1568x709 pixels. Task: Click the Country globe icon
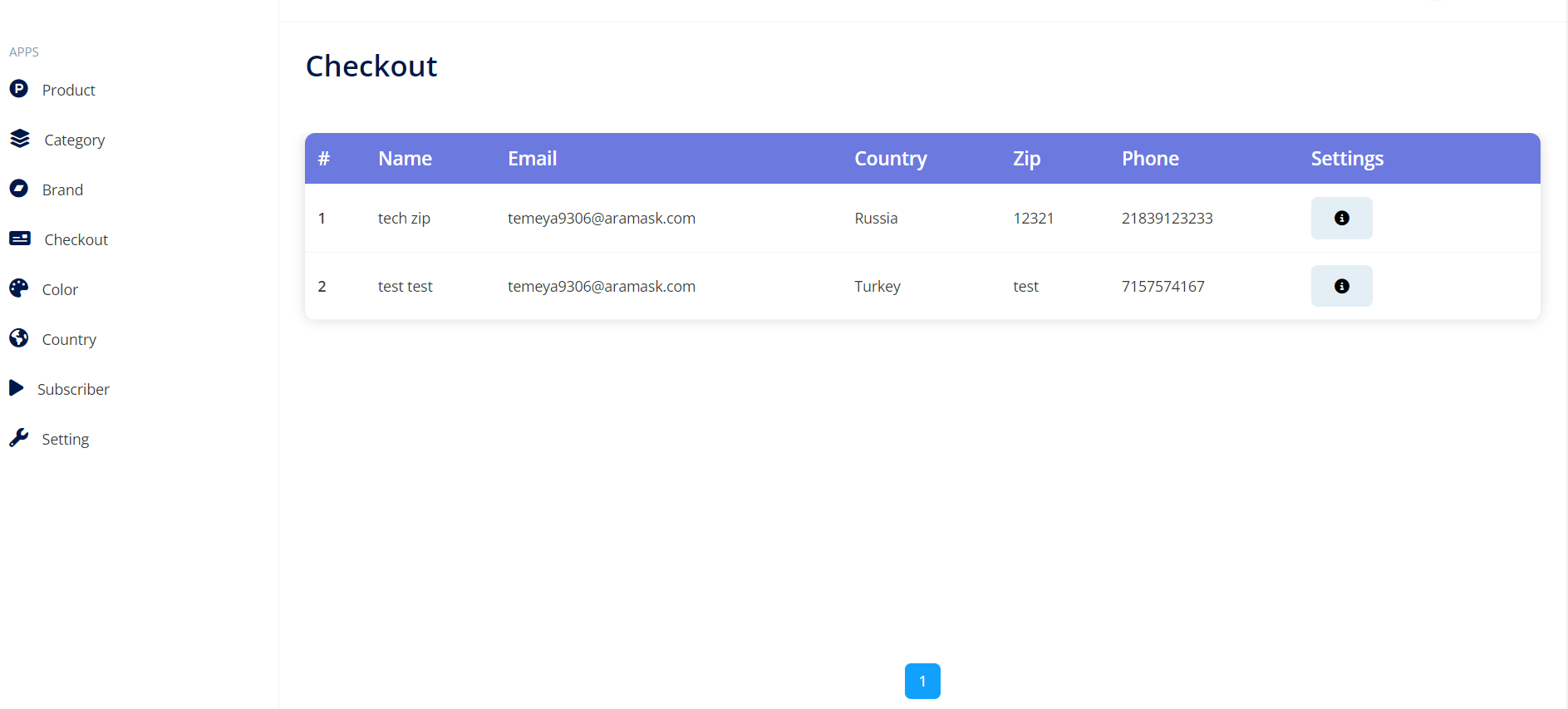coord(18,338)
